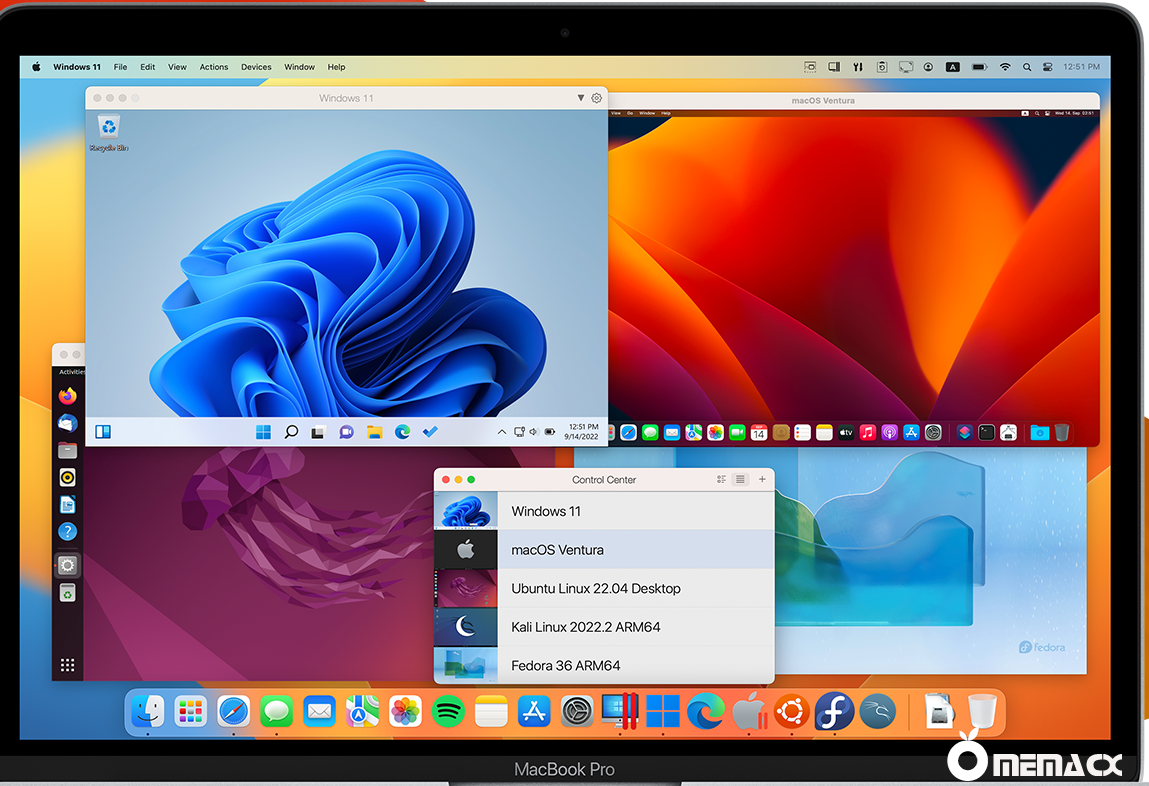Click the Windows Start button in taskbar
Screen dimensions: 1149x786
pyautogui.click(x=263, y=432)
